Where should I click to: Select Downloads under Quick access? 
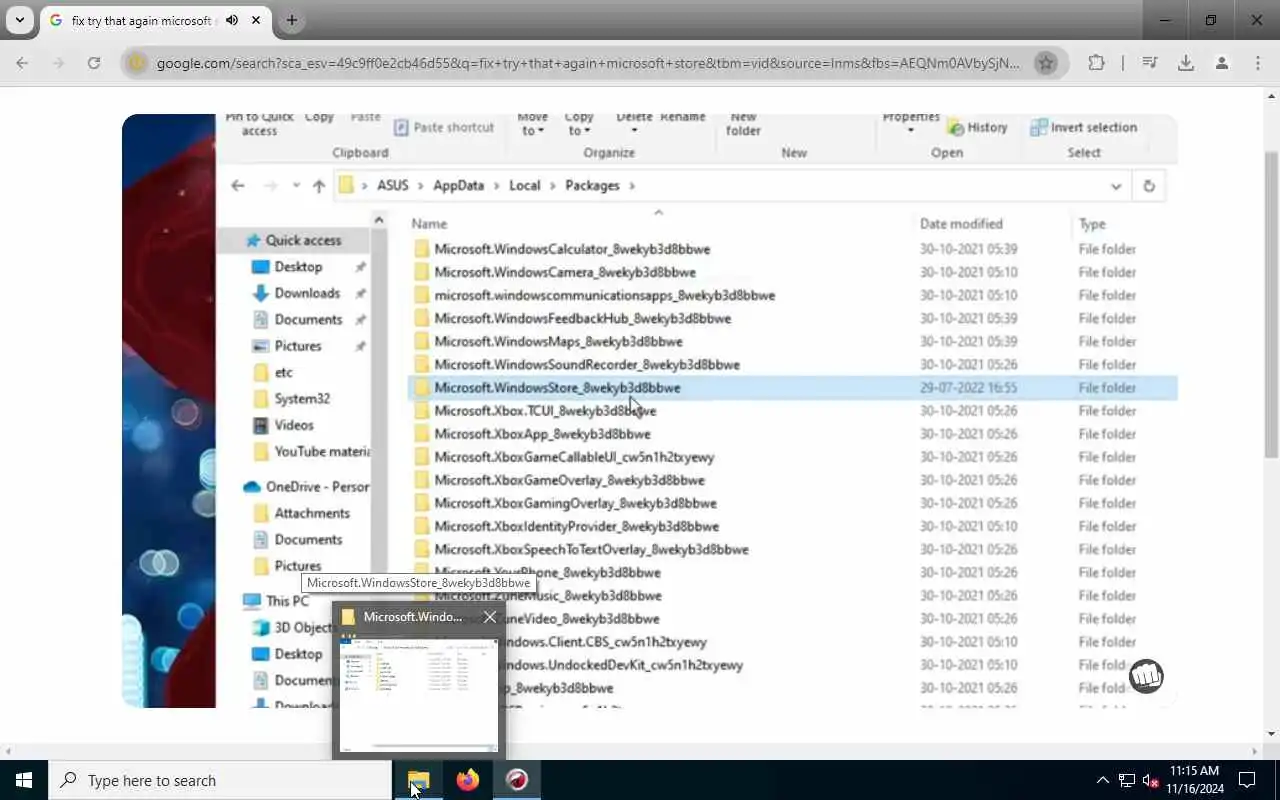pos(307,293)
